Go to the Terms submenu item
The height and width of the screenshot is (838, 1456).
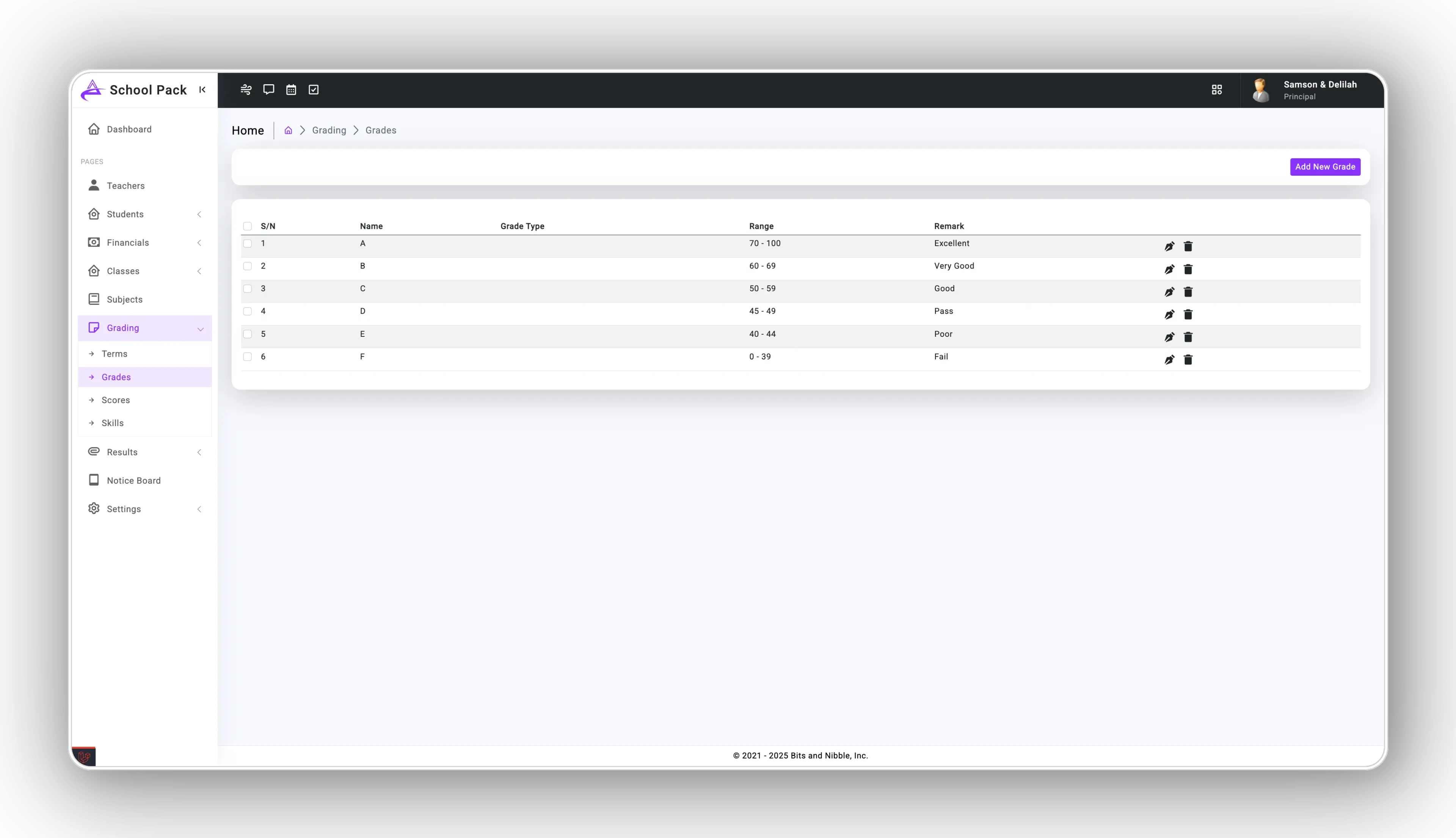pos(115,354)
